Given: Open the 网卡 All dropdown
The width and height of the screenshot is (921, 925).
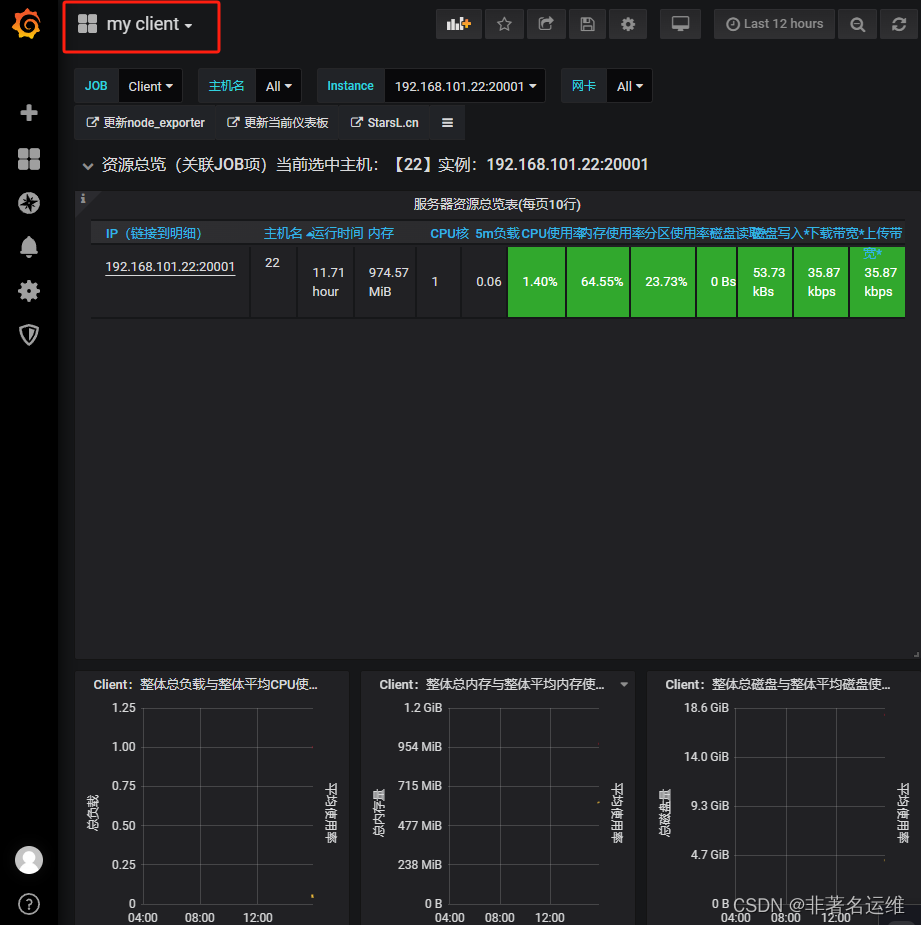Looking at the screenshot, I should tap(629, 86).
